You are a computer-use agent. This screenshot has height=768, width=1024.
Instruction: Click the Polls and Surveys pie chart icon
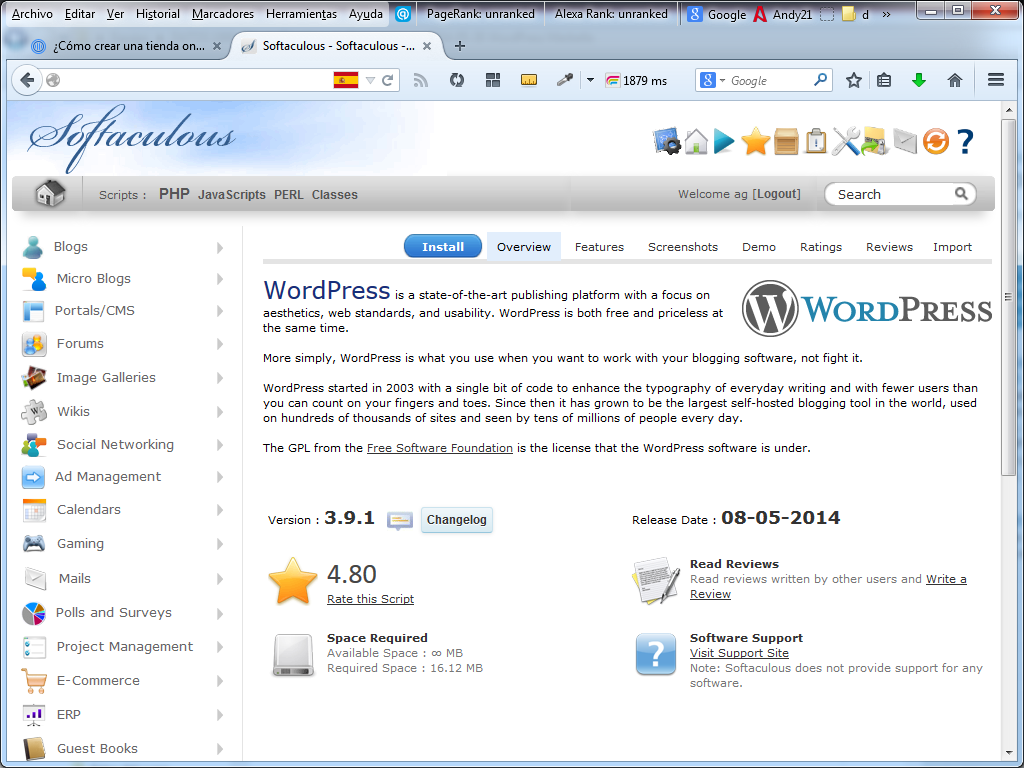tap(34, 613)
